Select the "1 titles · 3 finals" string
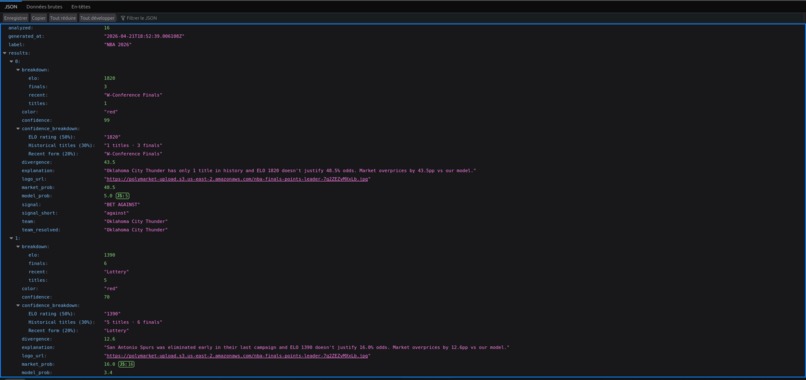This screenshot has width=806, height=380. tap(133, 146)
